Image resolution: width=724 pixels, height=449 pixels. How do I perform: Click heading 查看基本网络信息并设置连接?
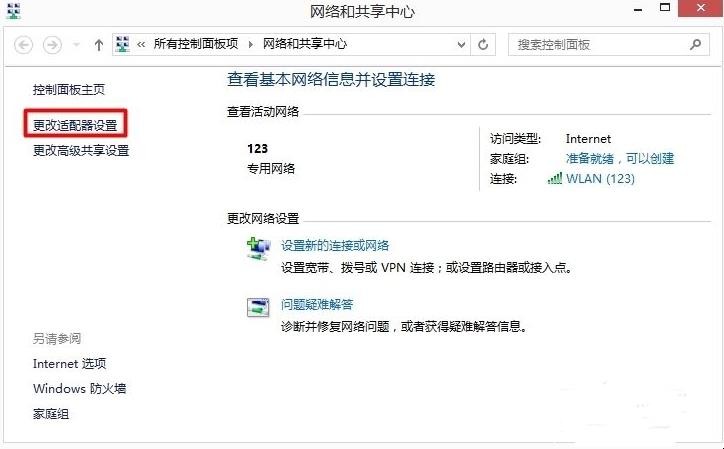[331, 79]
